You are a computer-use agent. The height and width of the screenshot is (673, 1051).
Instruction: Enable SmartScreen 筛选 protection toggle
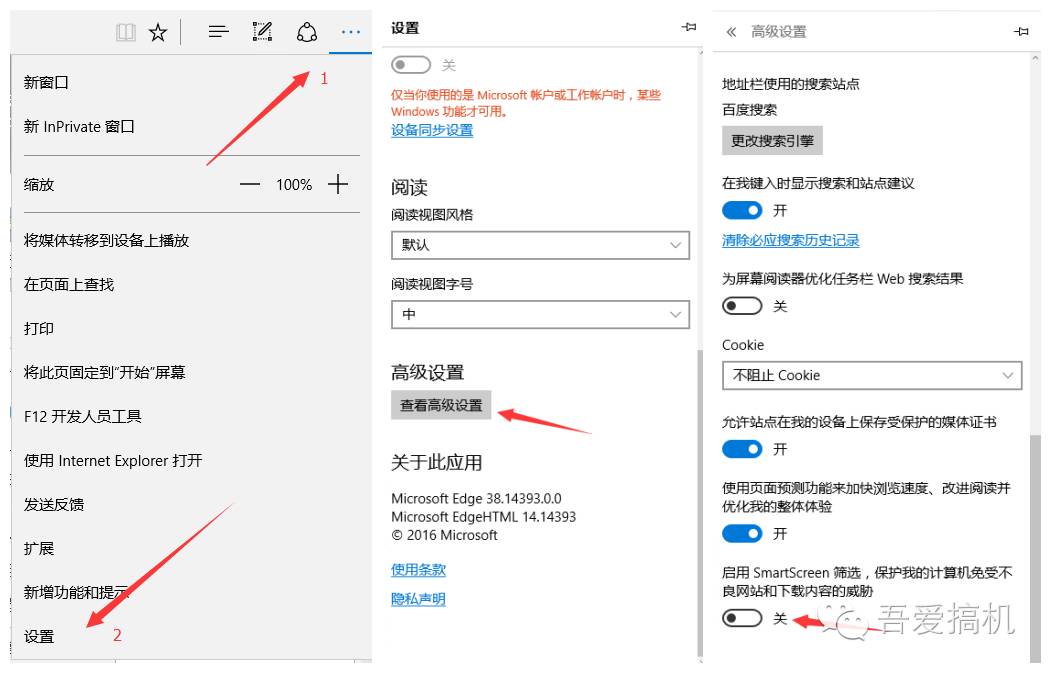[742, 618]
